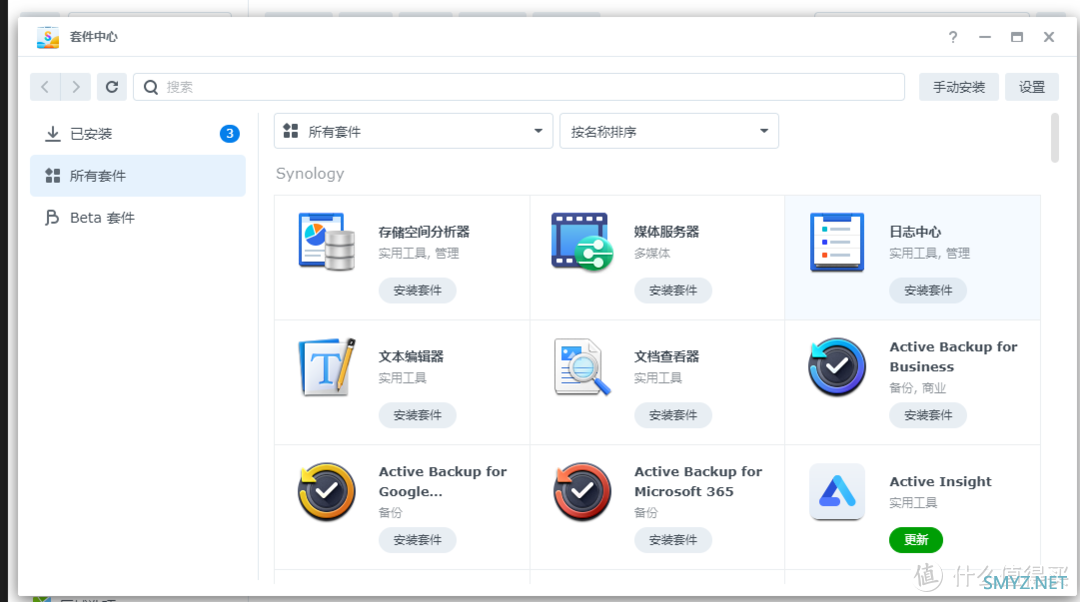Open the Active Backup for Google icon

(326, 491)
